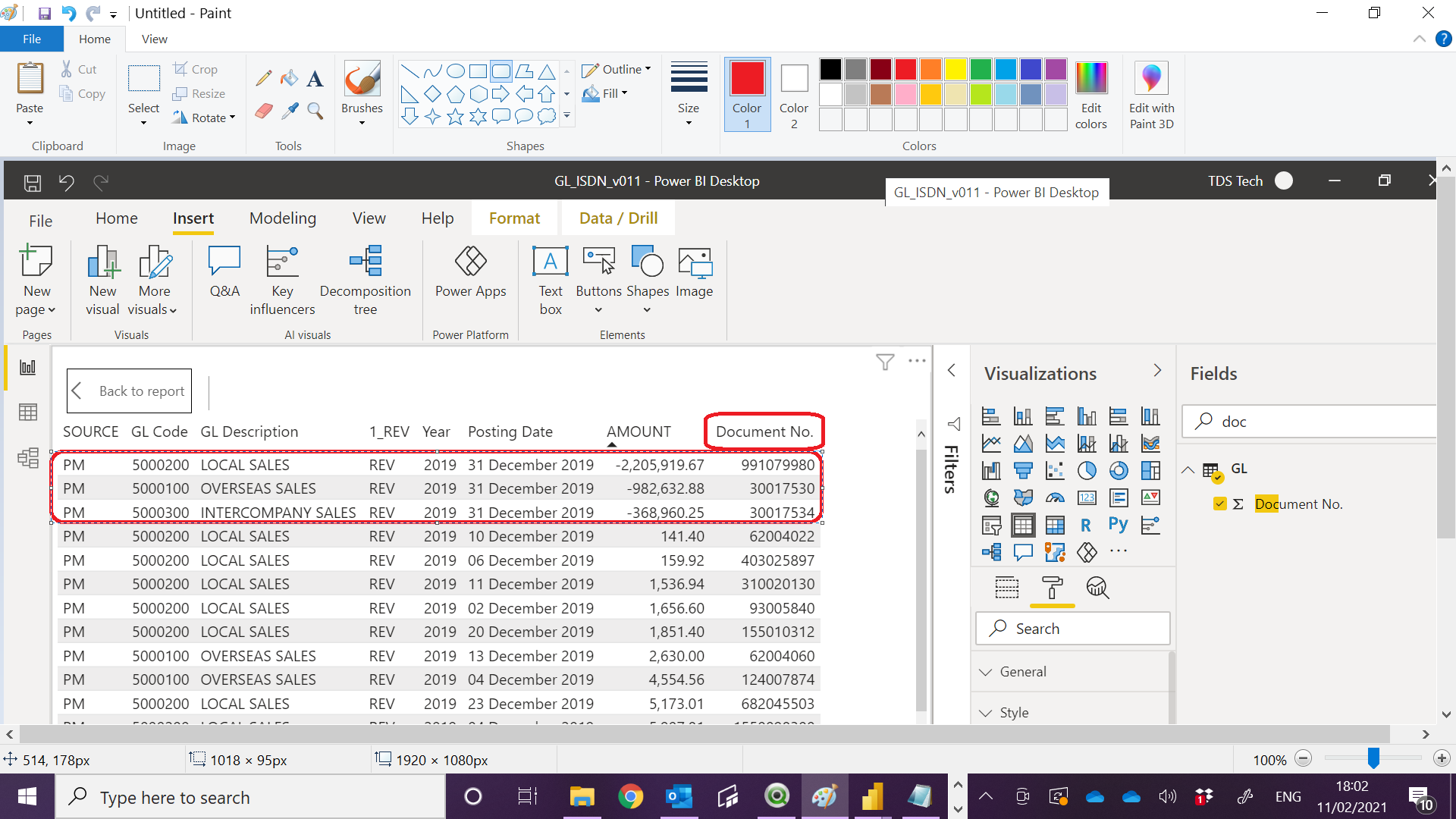Select the rounded rectangle shape
This screenshot has height=819, width=1456.
tap(500, 71)
